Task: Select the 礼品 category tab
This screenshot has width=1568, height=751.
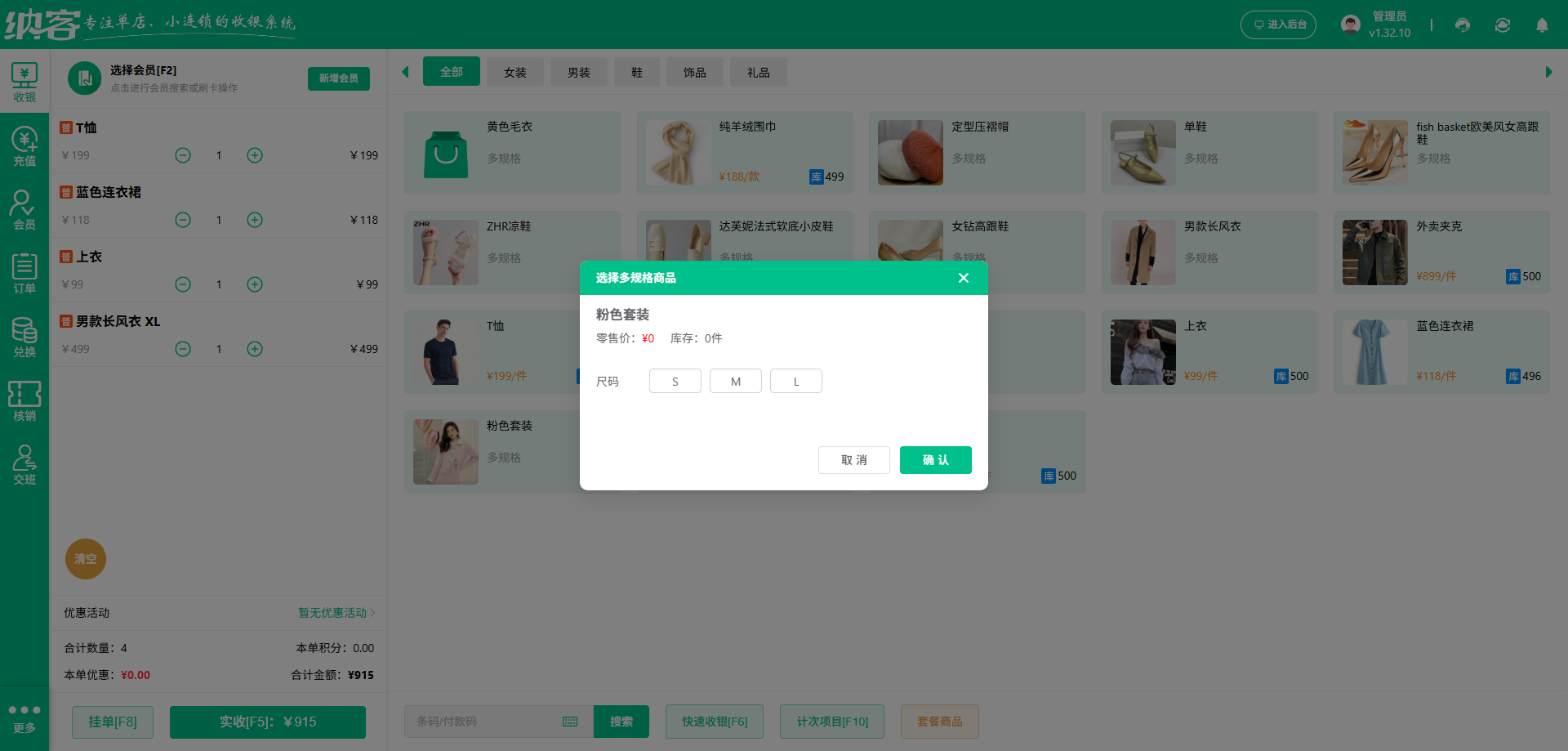Action: coord(758,72)
